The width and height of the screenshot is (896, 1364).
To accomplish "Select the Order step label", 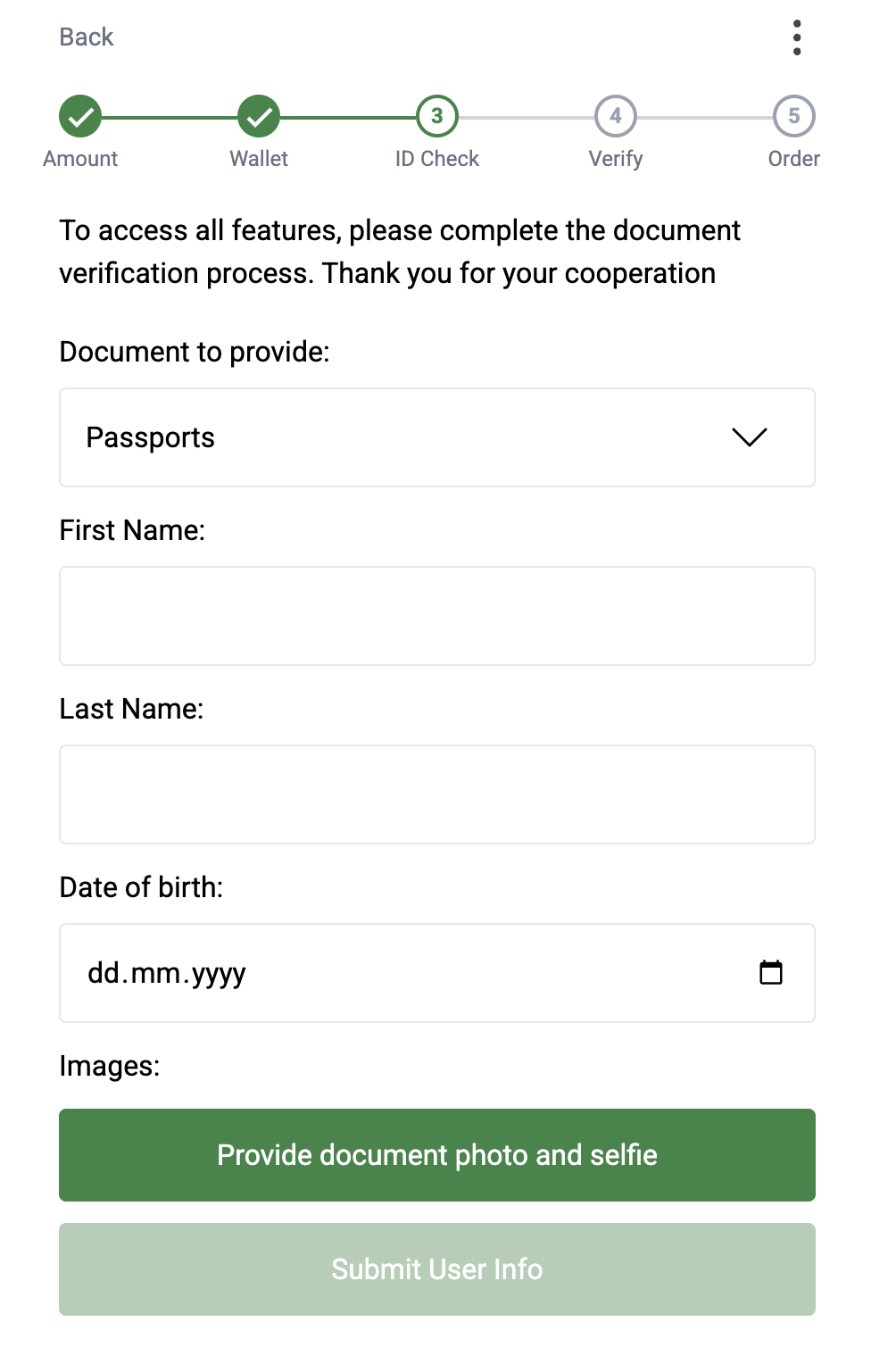I will click(x=794, y=159).
